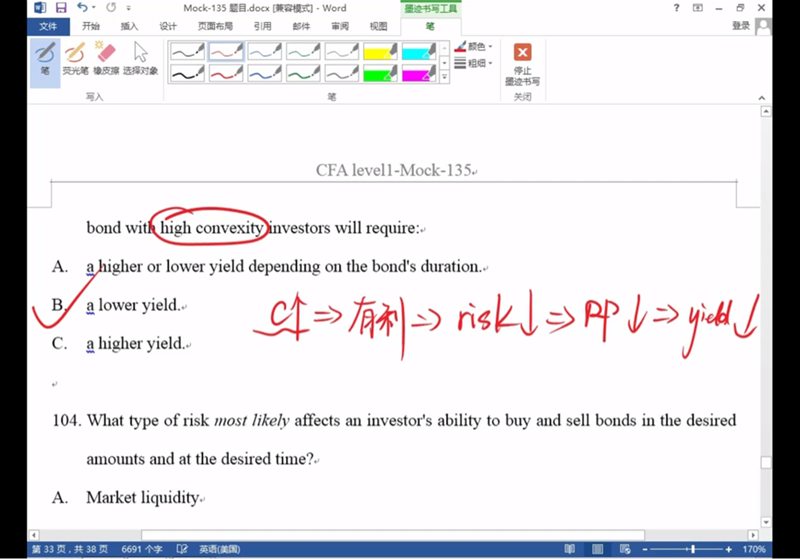Undo the last action

pos(82,8)
